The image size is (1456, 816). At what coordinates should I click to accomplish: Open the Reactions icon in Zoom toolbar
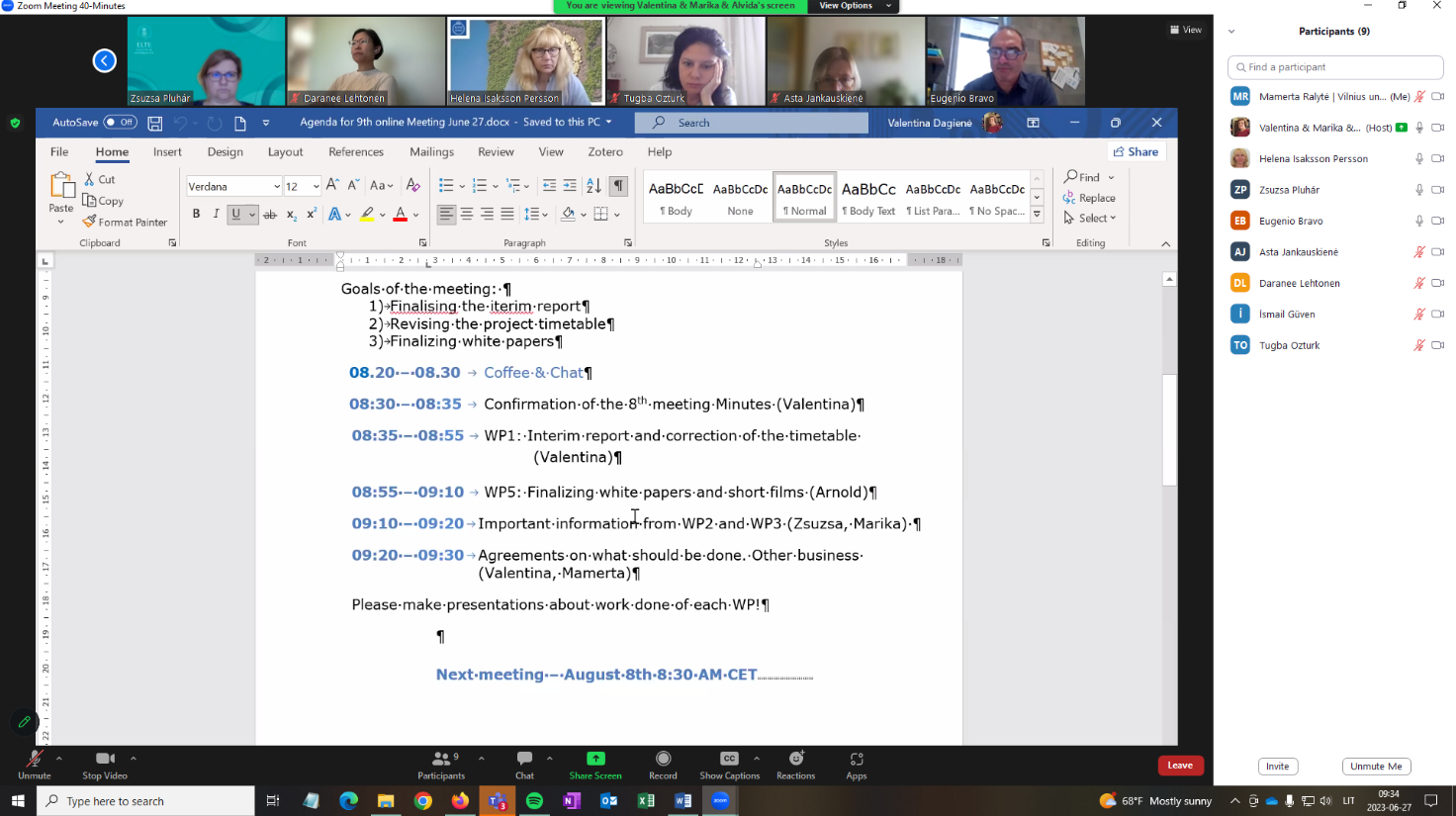795,759
